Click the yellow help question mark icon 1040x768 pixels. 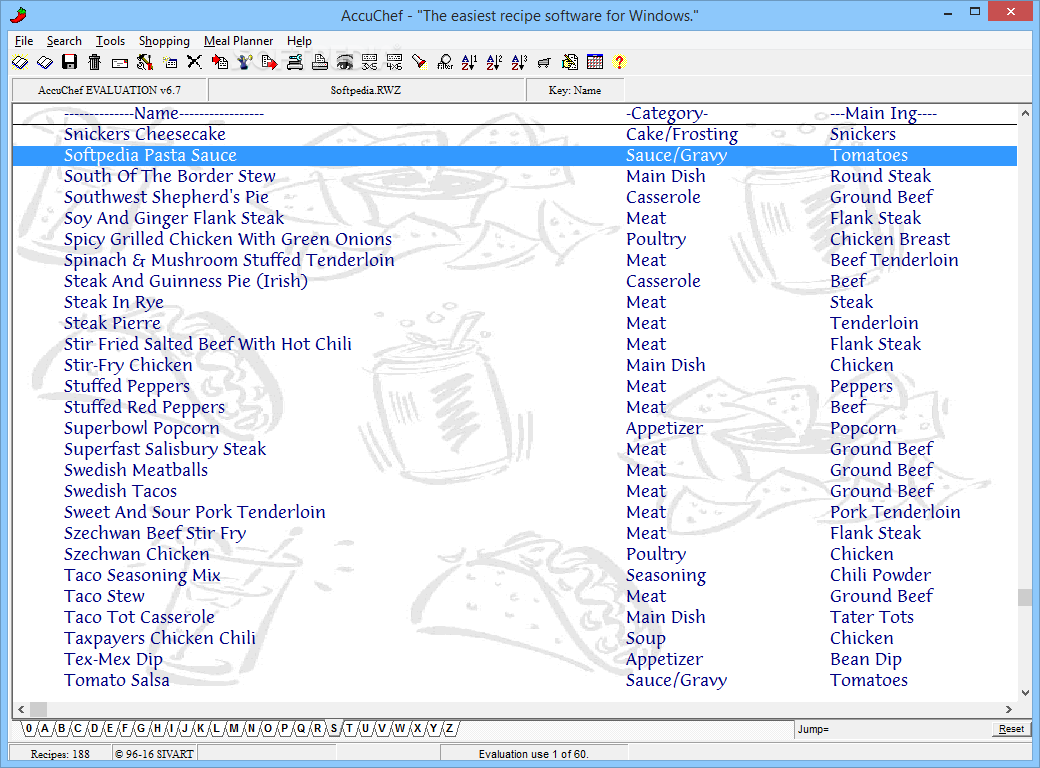619,62
